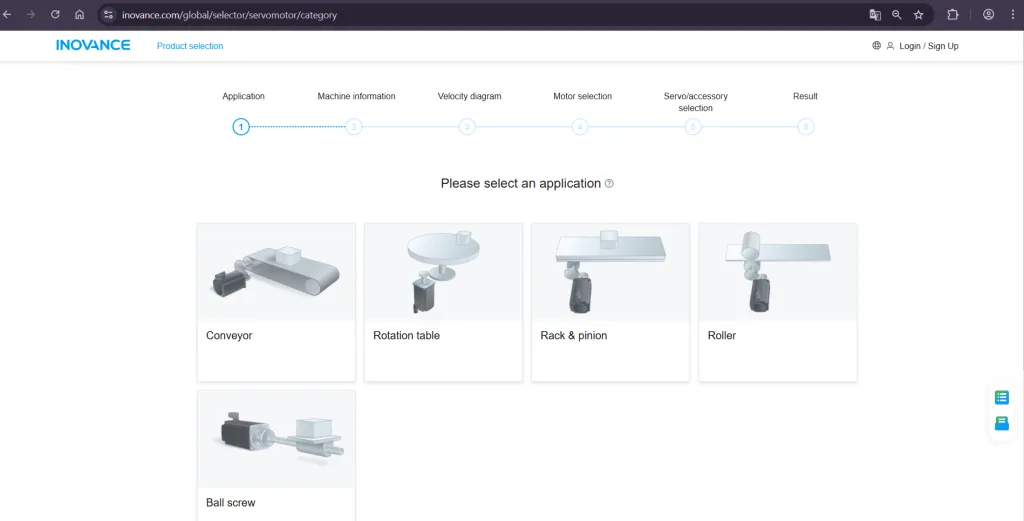Open the browser zoom magnifier icon
Image resolution: width=1024 pixels, height=521 pixels.
(x=897, y=15)
